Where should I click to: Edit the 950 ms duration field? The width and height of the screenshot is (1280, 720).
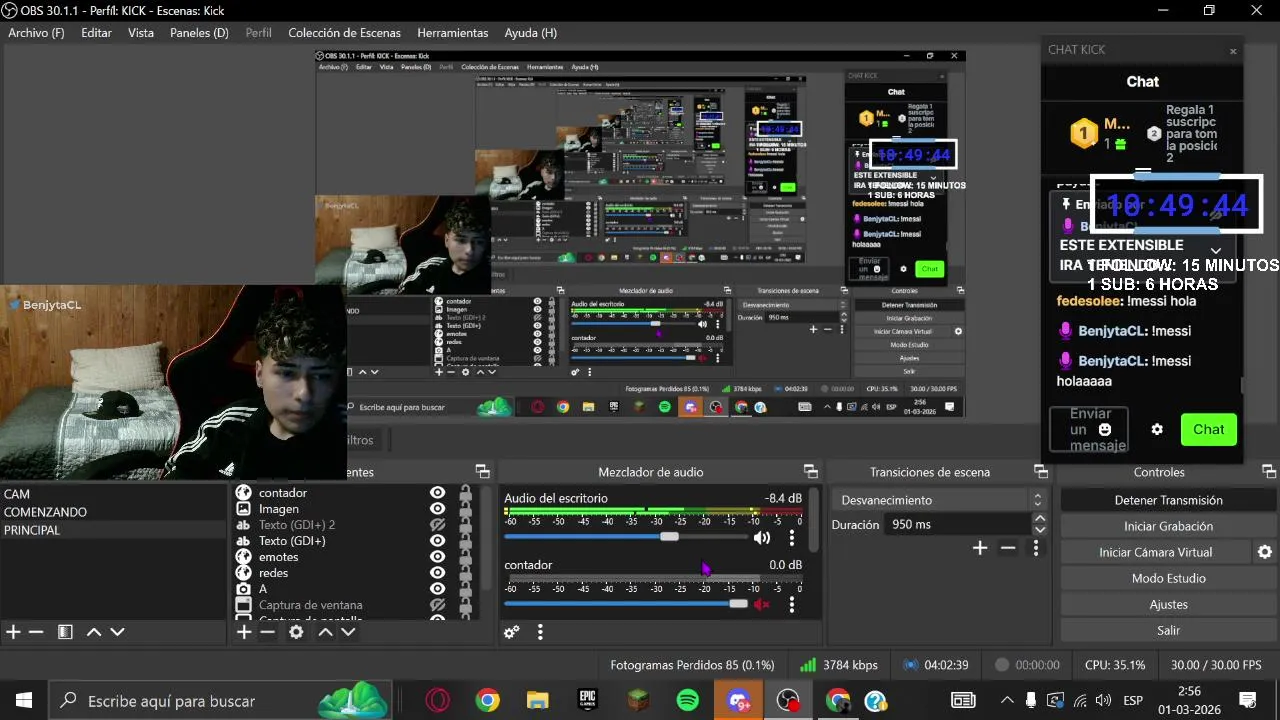coord(957,524)
